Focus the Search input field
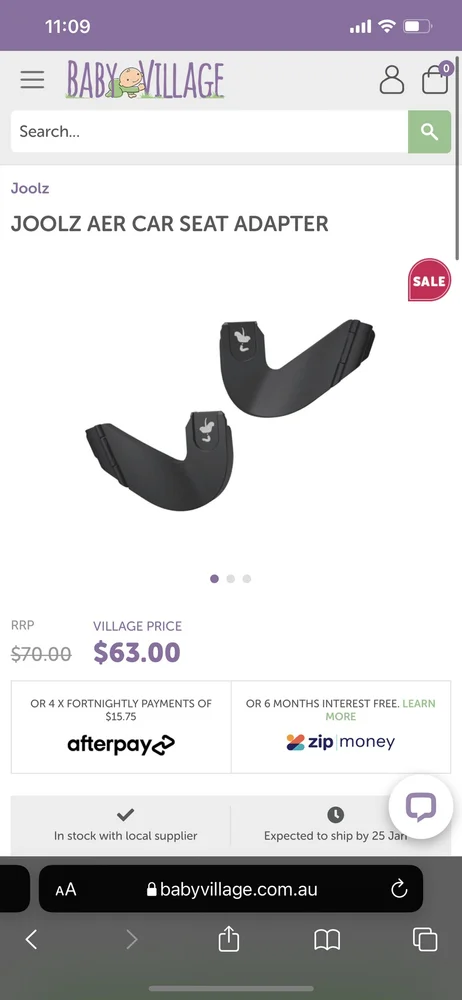The image size is (462, 1000). click(x=209, y=132)
